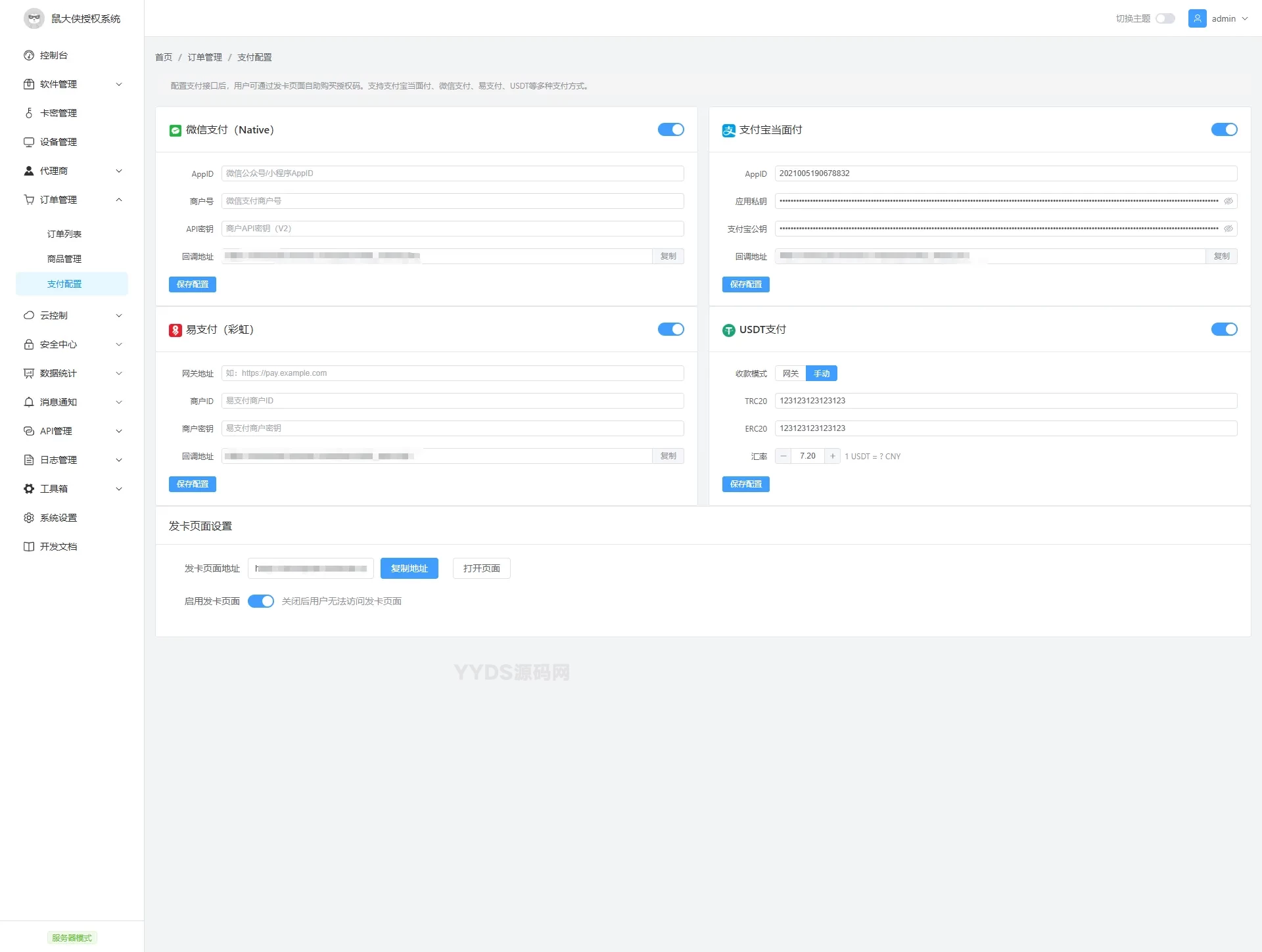Image resolution: width=1262 pixels, height=952 pixels.
Task: Click the blue copy address button
Action: pos(409,568)
